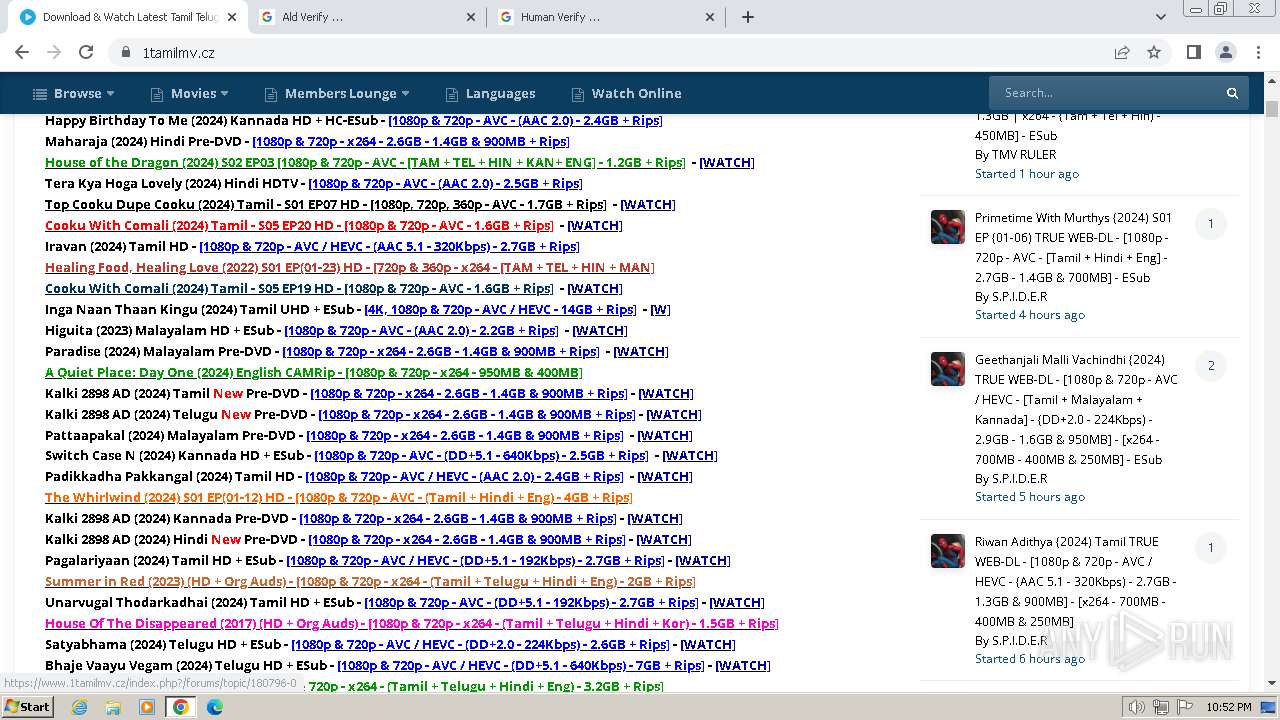The width and height of the screenshot is (1280, 720).
Task: Reload the current page
Action: pyautogui.click(x=86, y=52)
